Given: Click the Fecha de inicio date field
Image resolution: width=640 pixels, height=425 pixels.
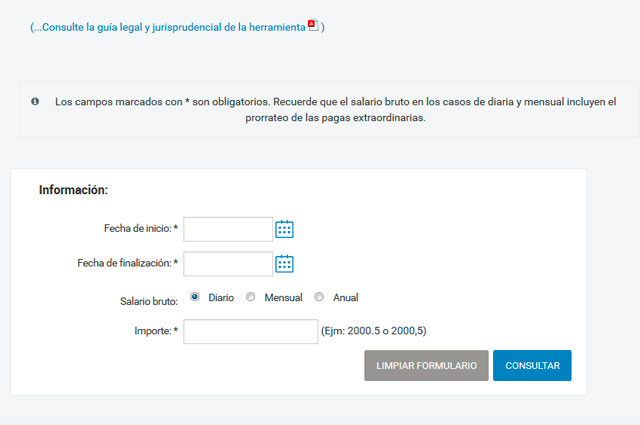Looking at the screenshot, I should 228,229.
